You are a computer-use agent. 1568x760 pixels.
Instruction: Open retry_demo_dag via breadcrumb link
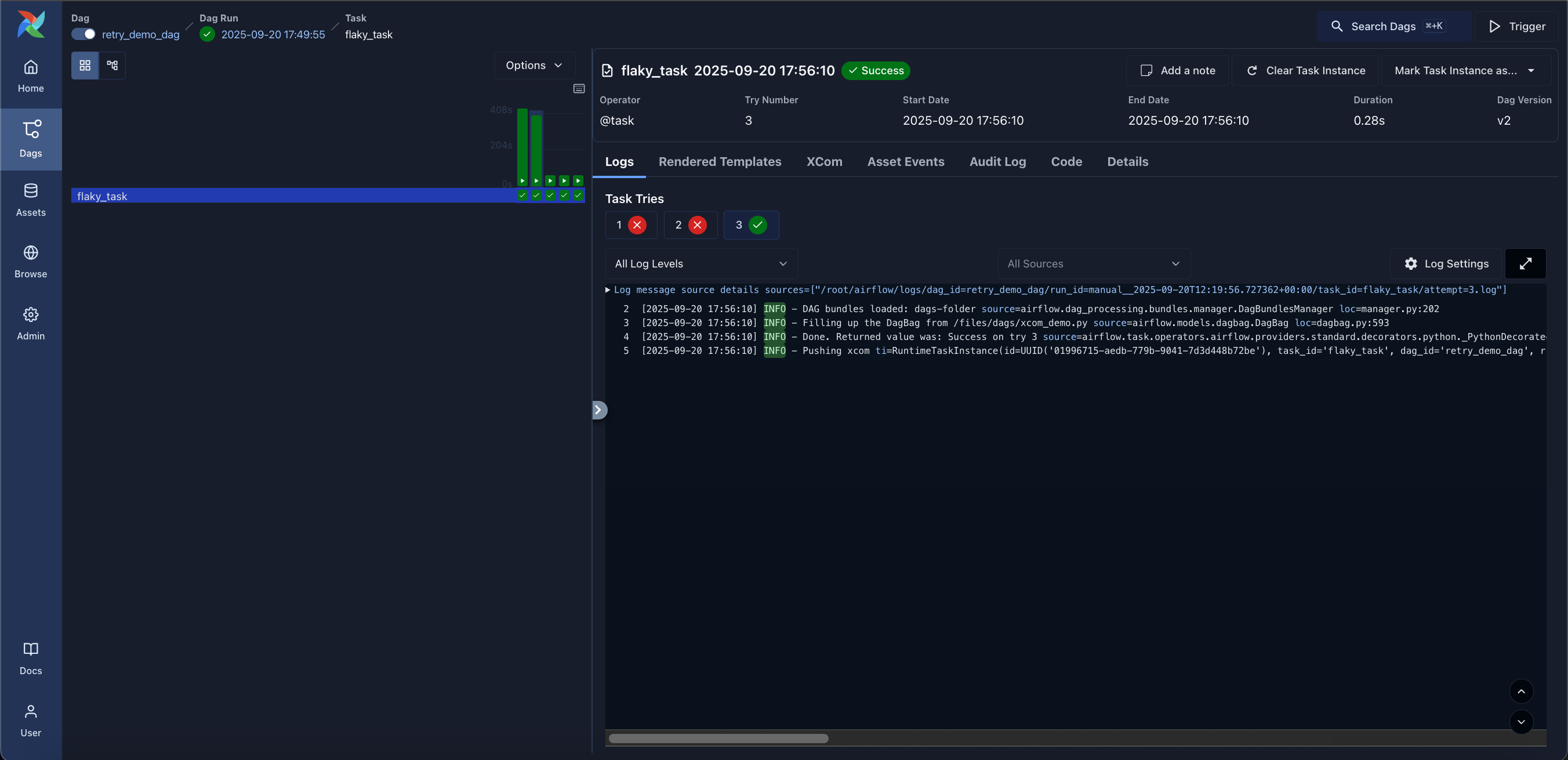[140, 34]
